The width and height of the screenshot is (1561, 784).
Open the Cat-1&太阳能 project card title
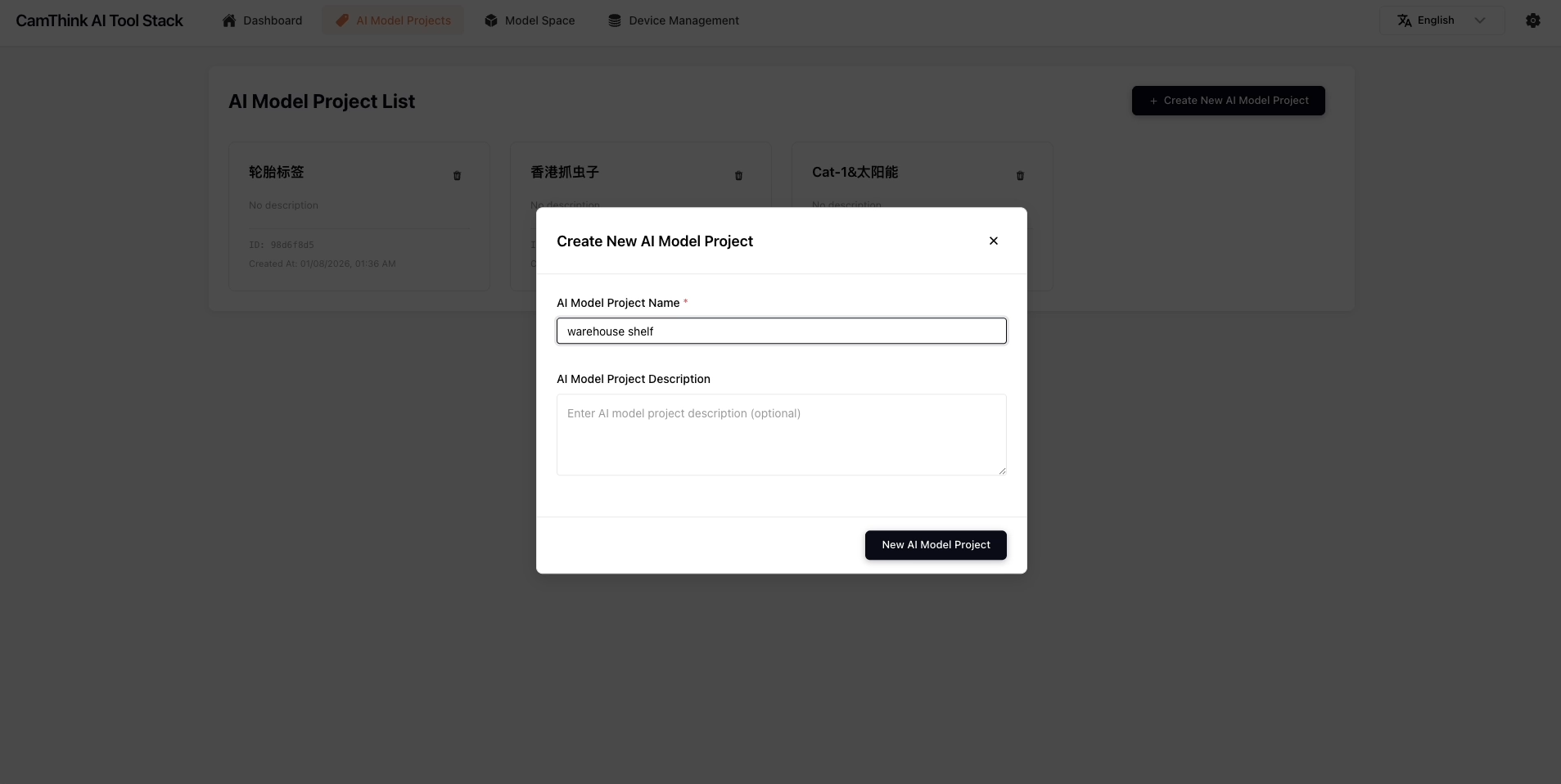click(x=855, y=173)
